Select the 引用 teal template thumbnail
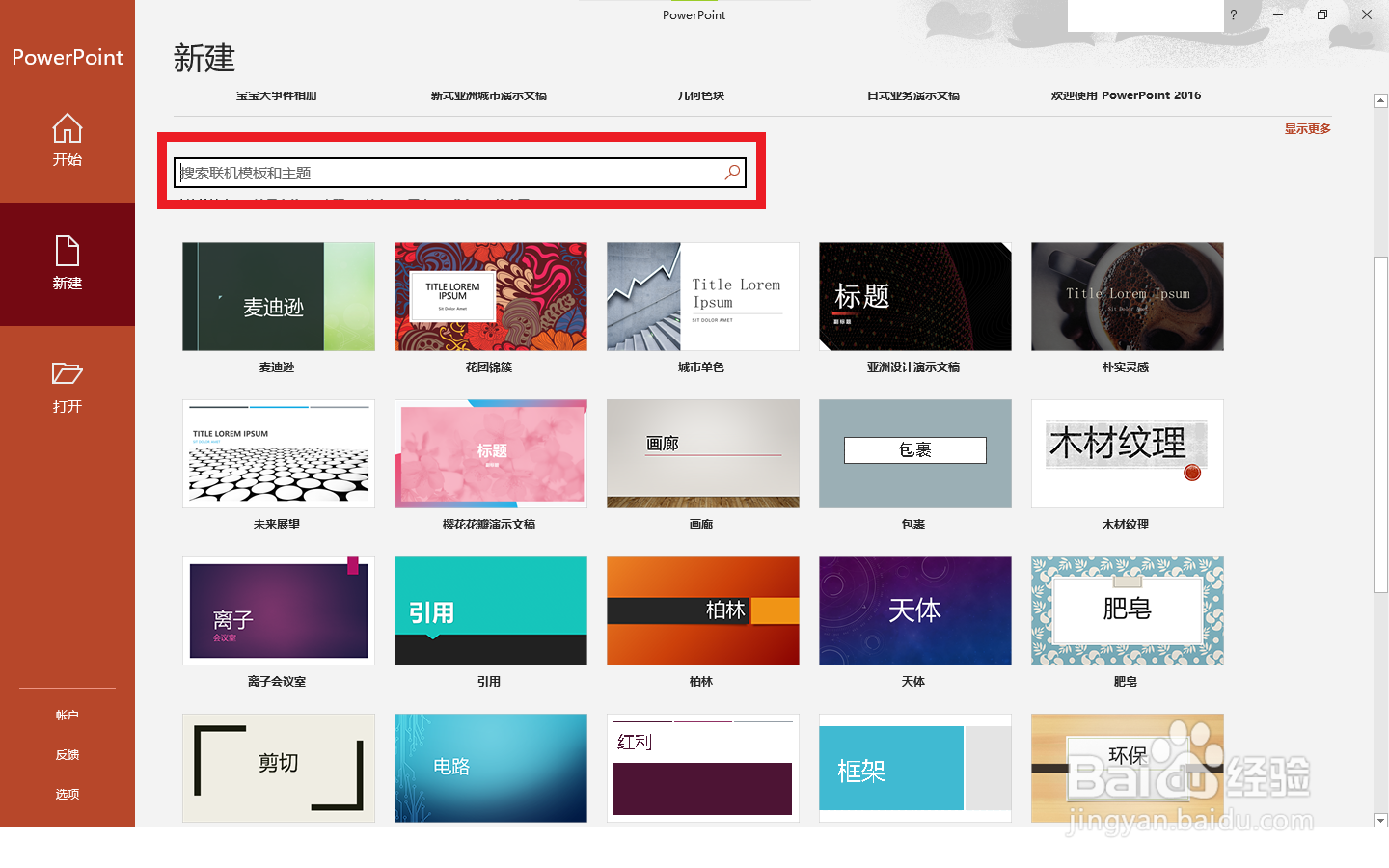This screenshot has height=868, width=1389. 491,610
